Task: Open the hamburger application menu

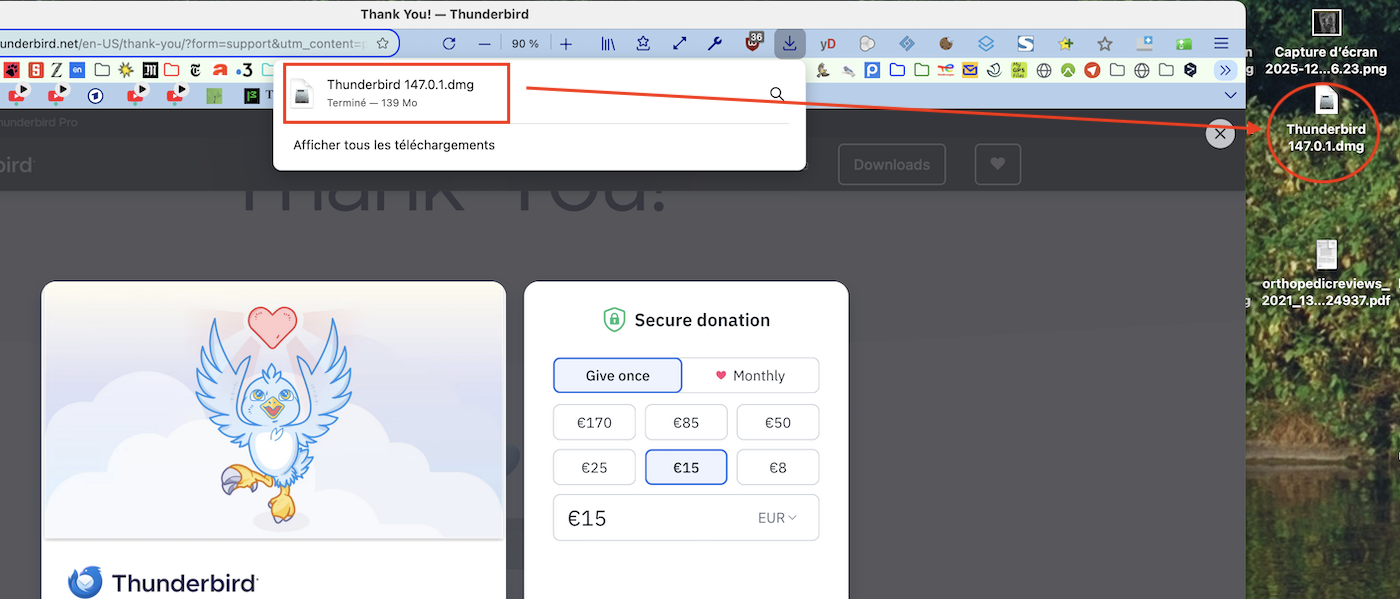Action: pos(1221,44)
